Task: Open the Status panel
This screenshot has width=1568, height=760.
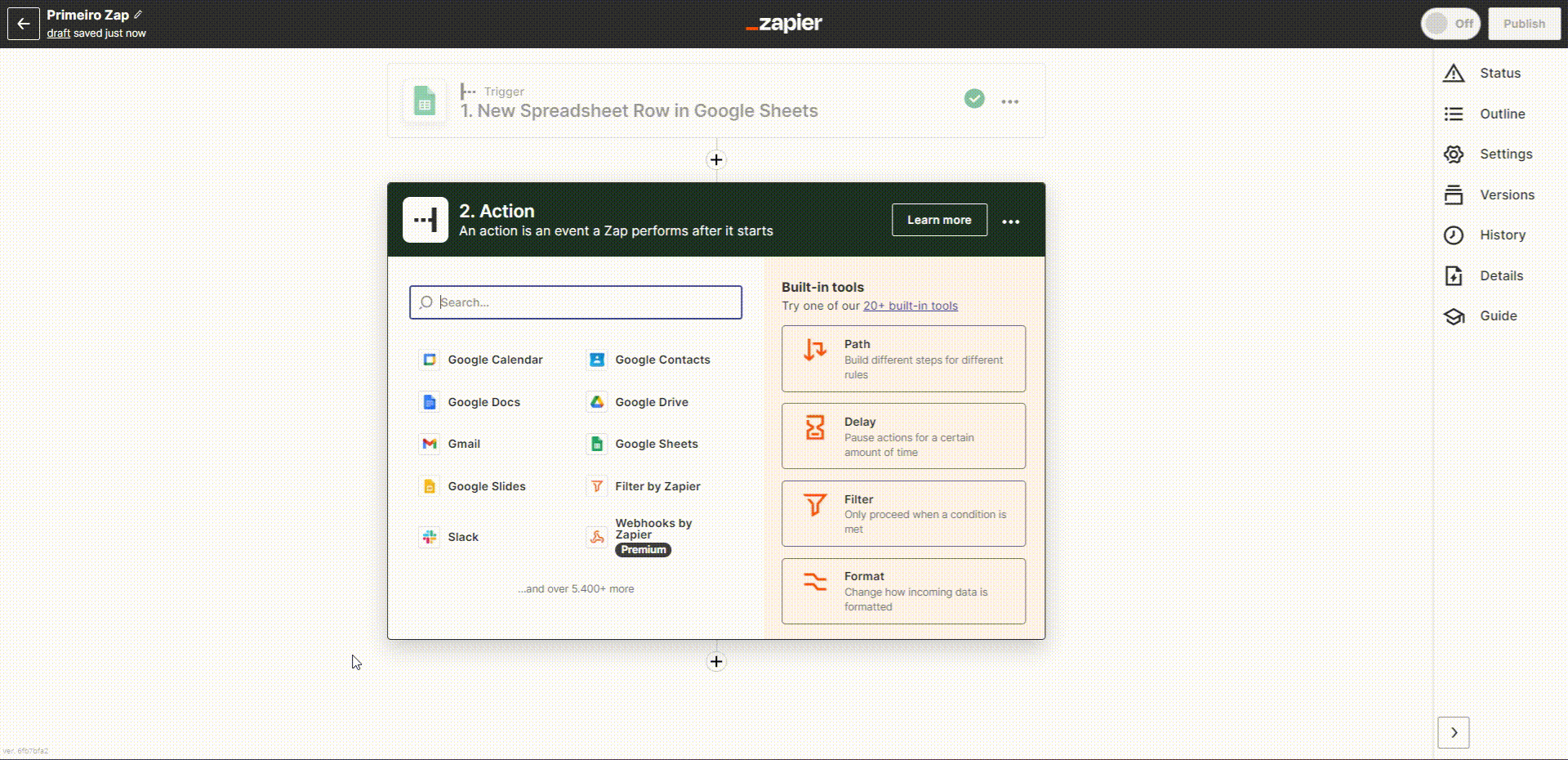Action: pos(1482,74)
